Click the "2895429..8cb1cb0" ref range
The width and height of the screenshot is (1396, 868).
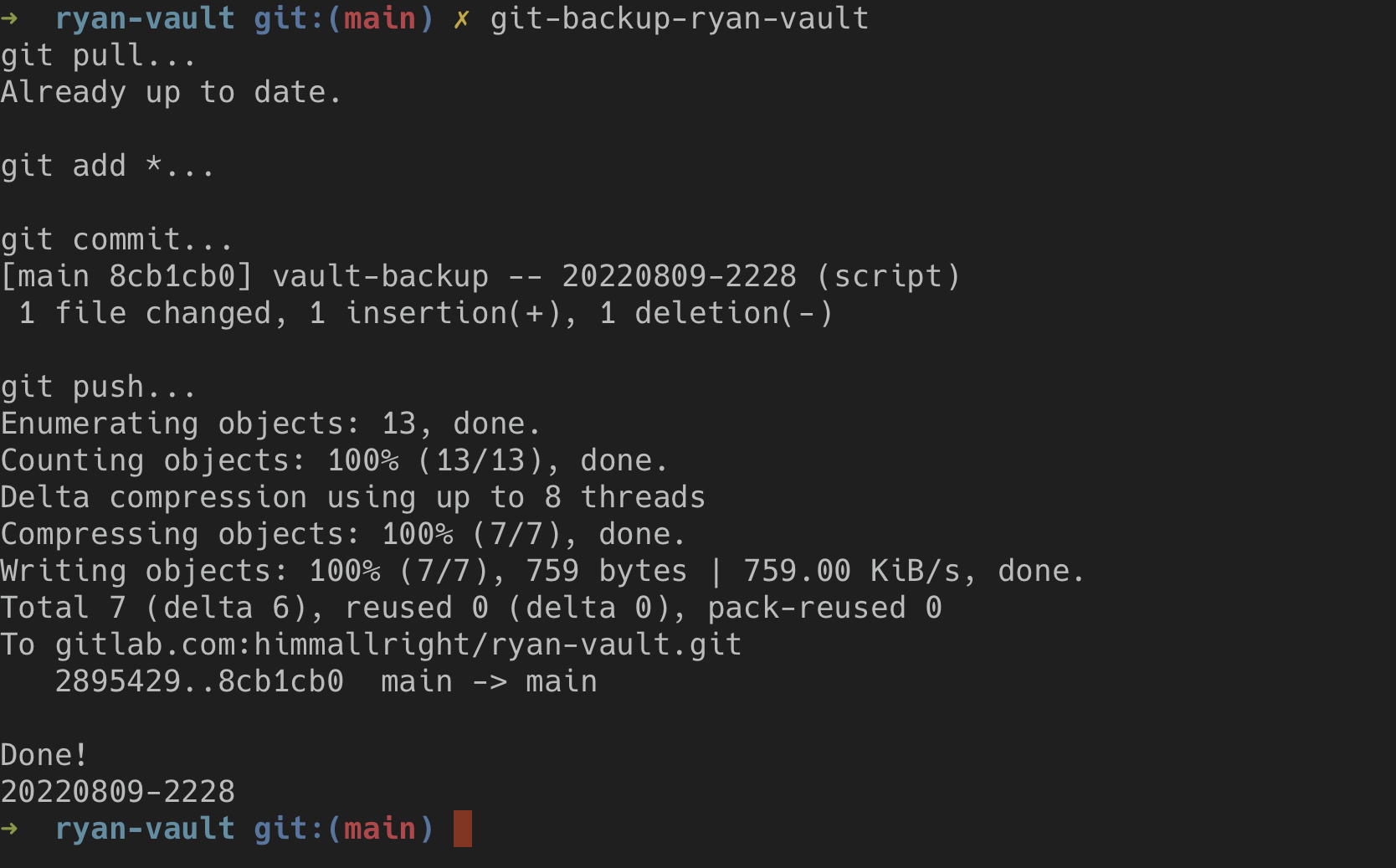click(x=199, y=681)
